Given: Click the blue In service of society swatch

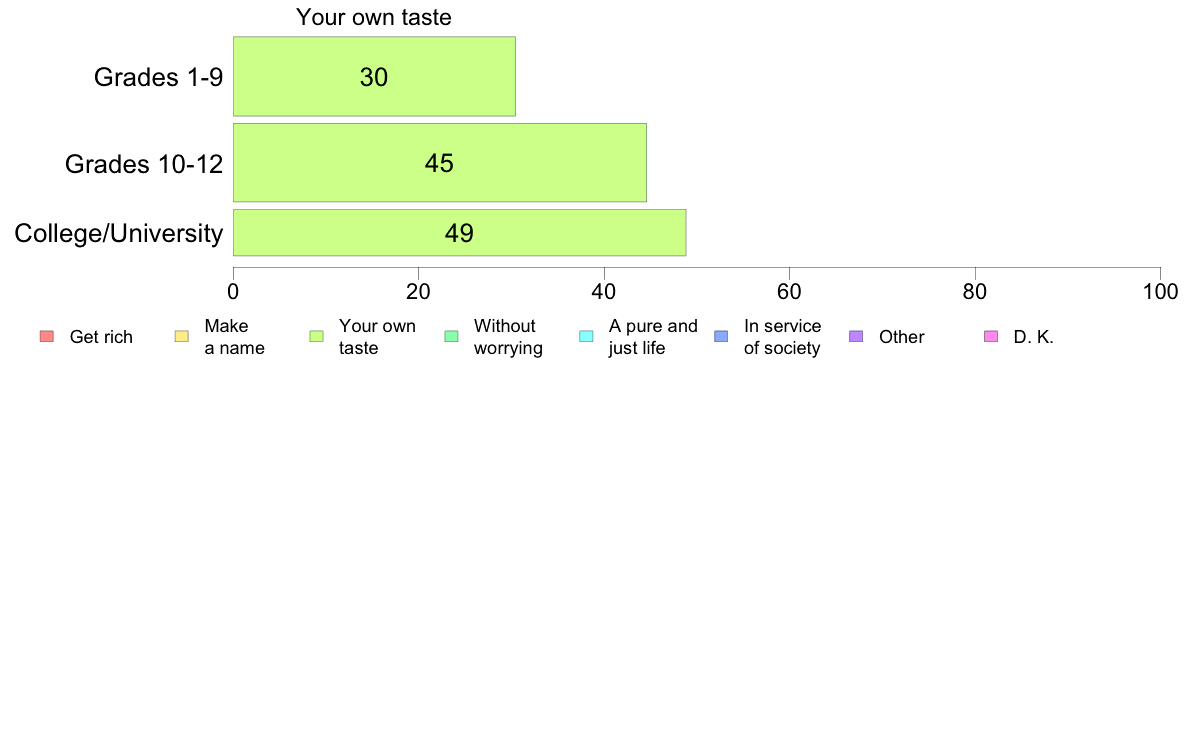Looking at the screenshot, I should (x=721, y=337).
